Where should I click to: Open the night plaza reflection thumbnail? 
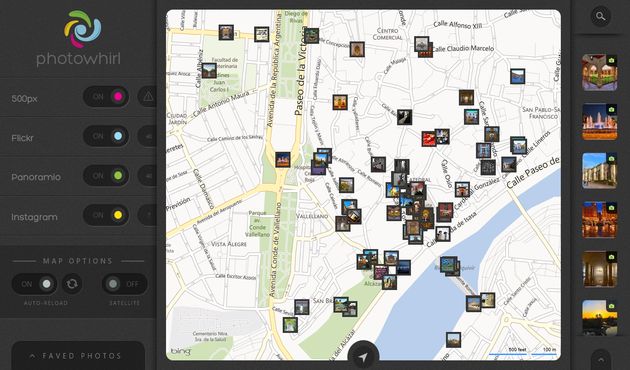coord(599,220)
